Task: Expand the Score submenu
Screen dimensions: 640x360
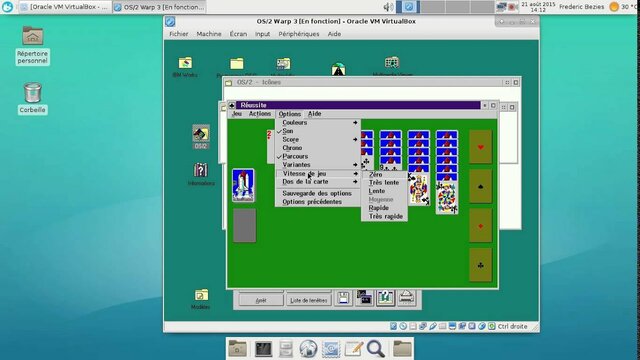Action: pyautogui.click(x=318, y=140)
